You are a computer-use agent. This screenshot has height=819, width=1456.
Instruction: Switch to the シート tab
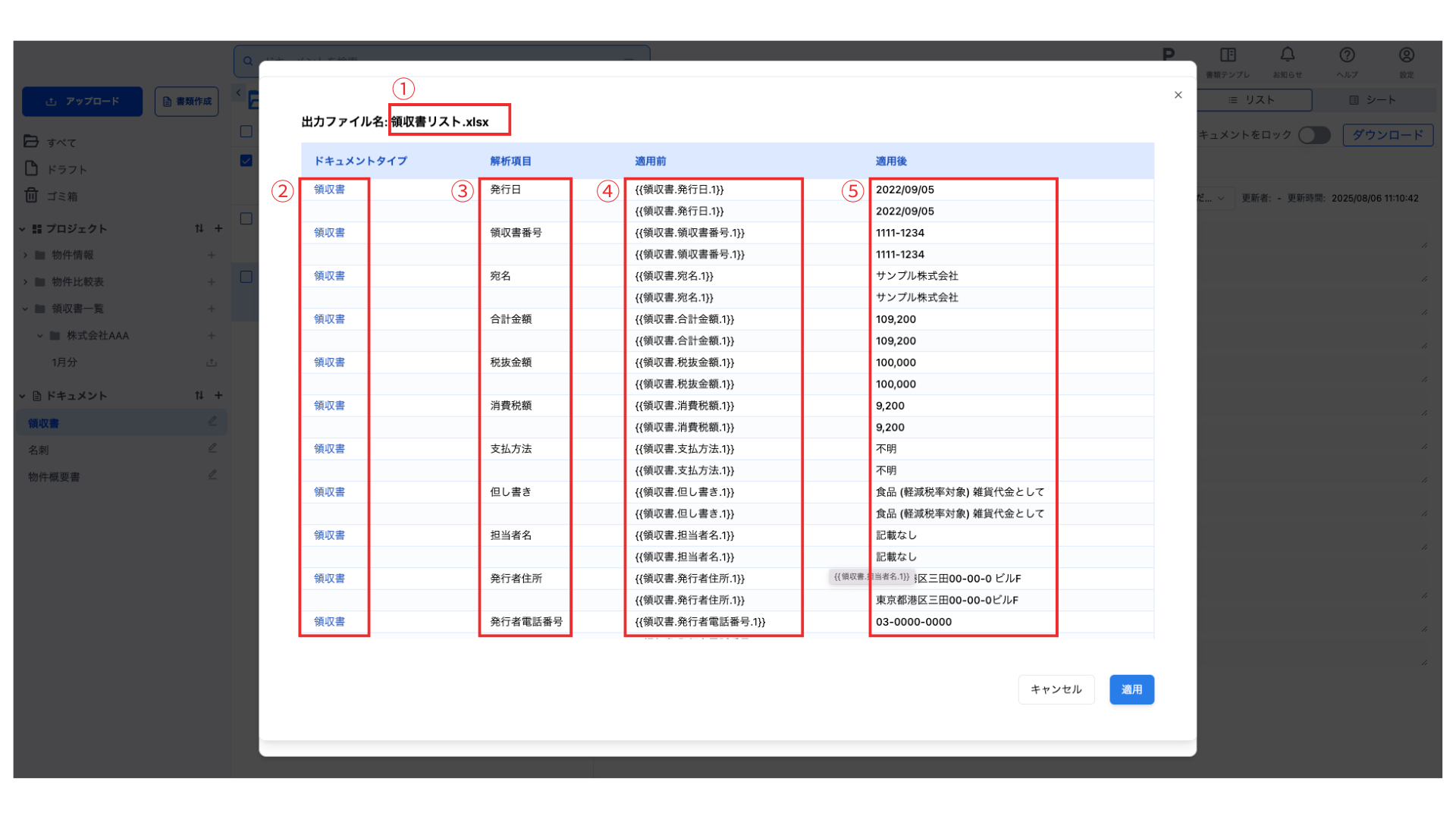click(1373, 100)
